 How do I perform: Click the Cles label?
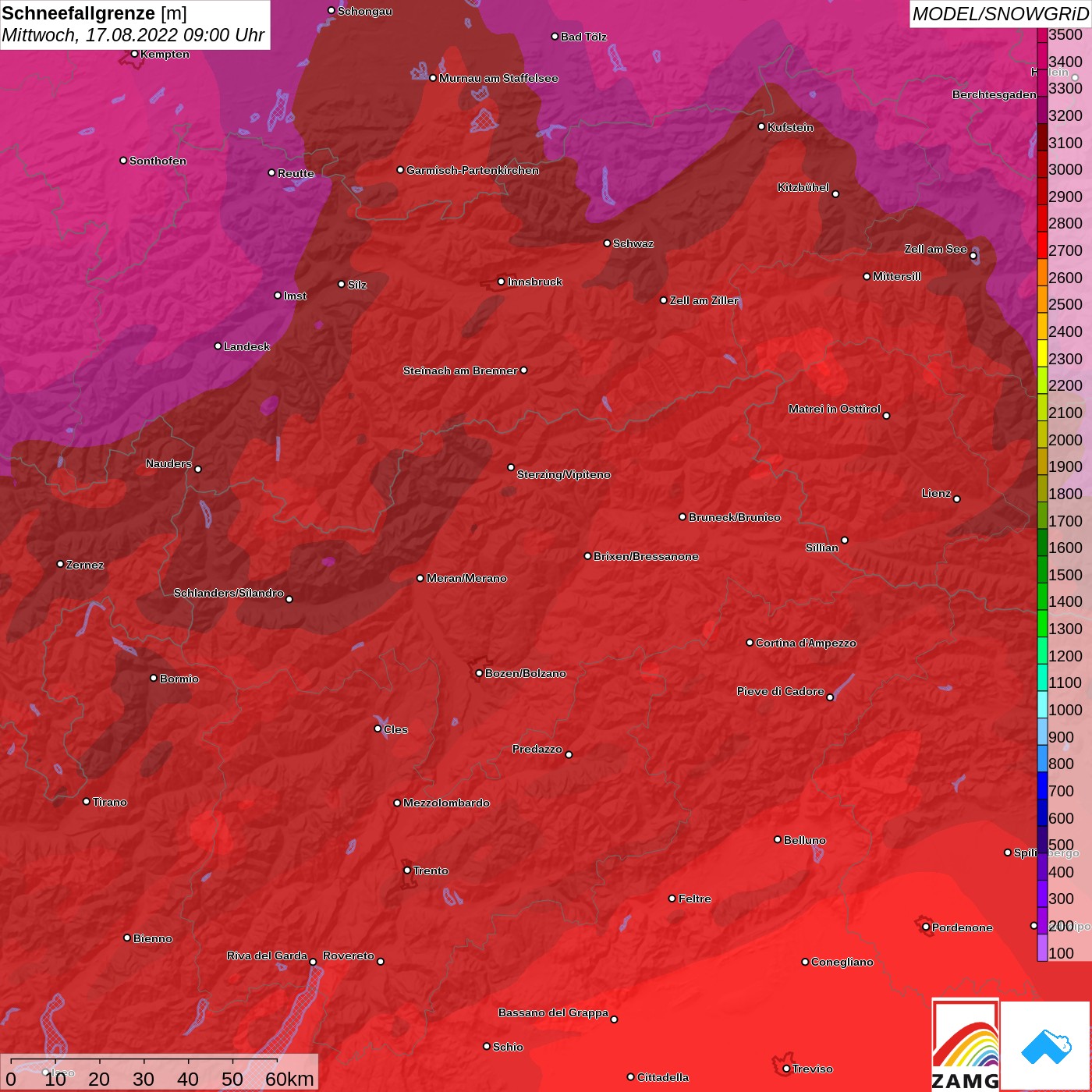pyautogui.click(x=395, y=729)
